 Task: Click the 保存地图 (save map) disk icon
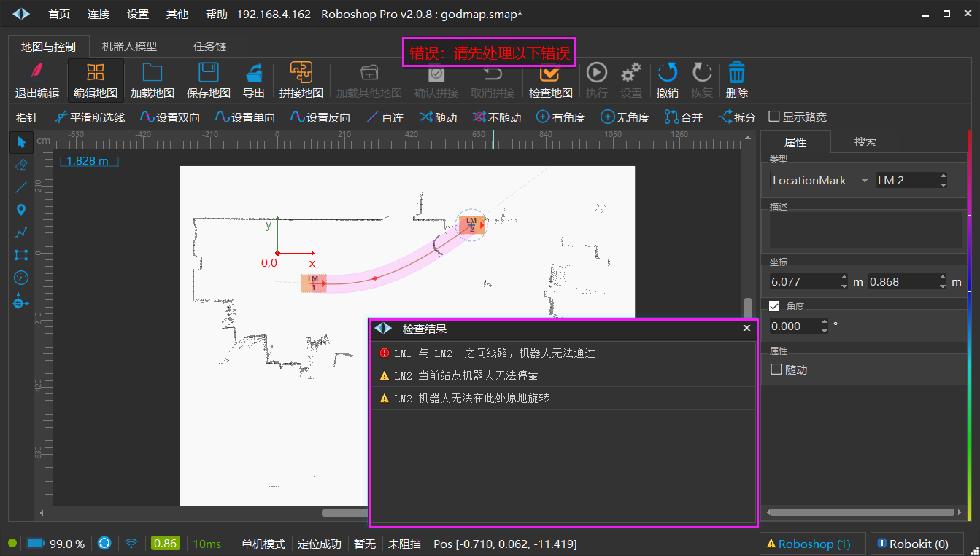208,72
